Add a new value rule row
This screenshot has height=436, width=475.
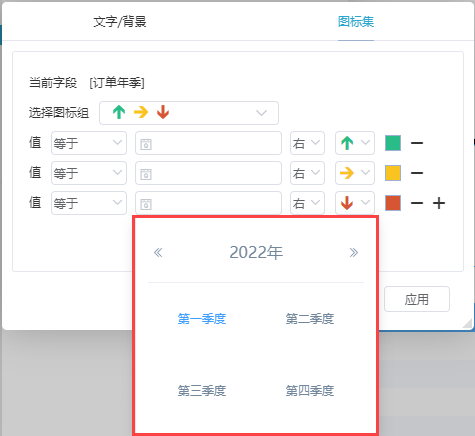tap(439, 203)
